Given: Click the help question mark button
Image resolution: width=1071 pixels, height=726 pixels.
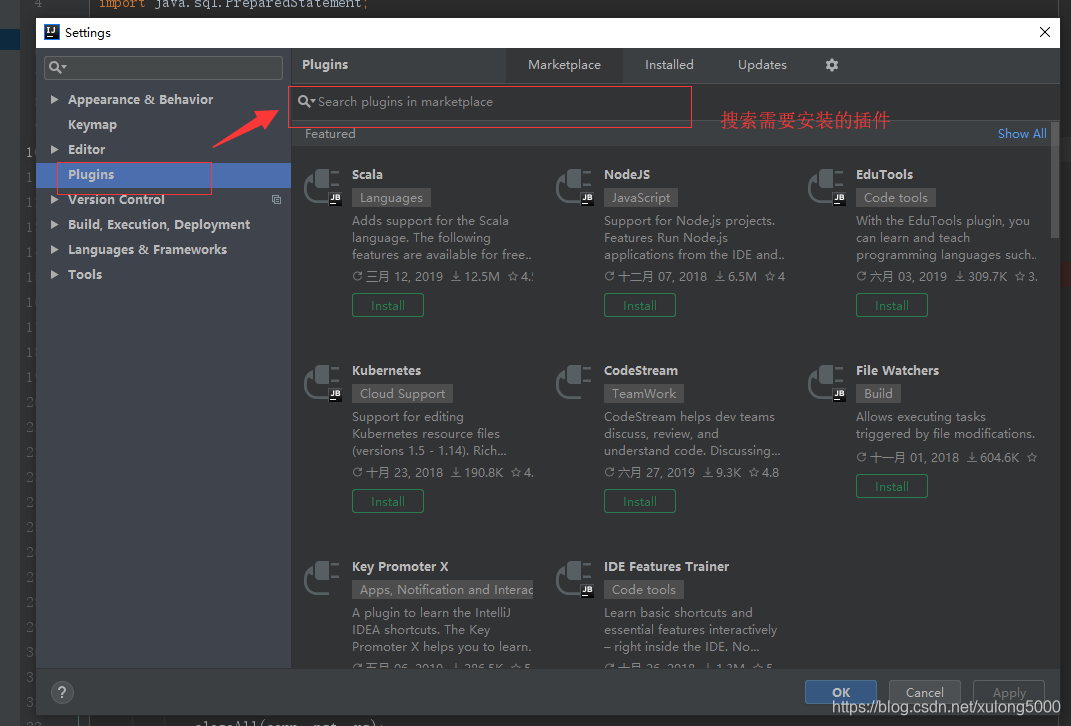Looking at the screenshot, I should (62, 693).
